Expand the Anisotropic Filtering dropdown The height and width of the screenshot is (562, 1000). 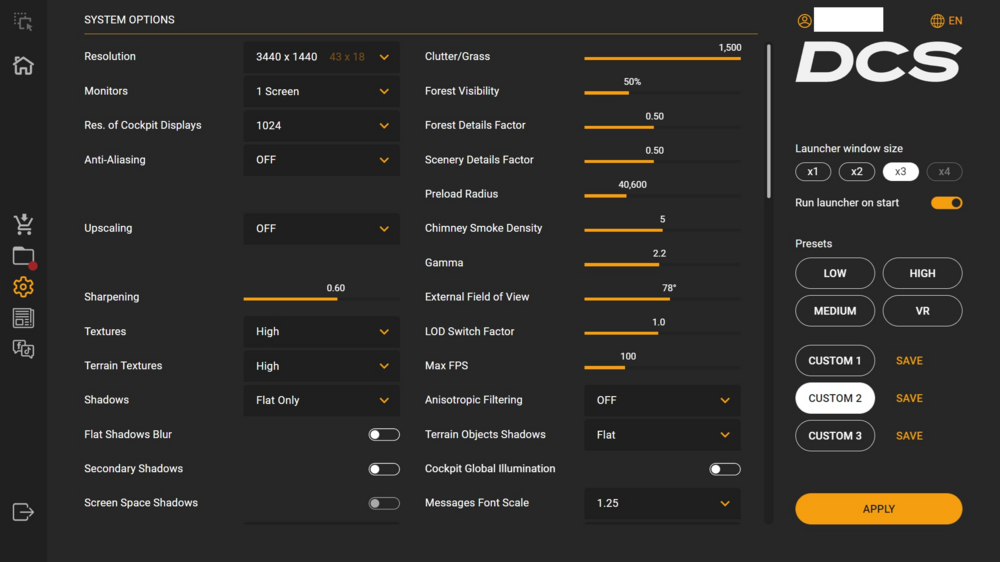[x=662, y=400]
